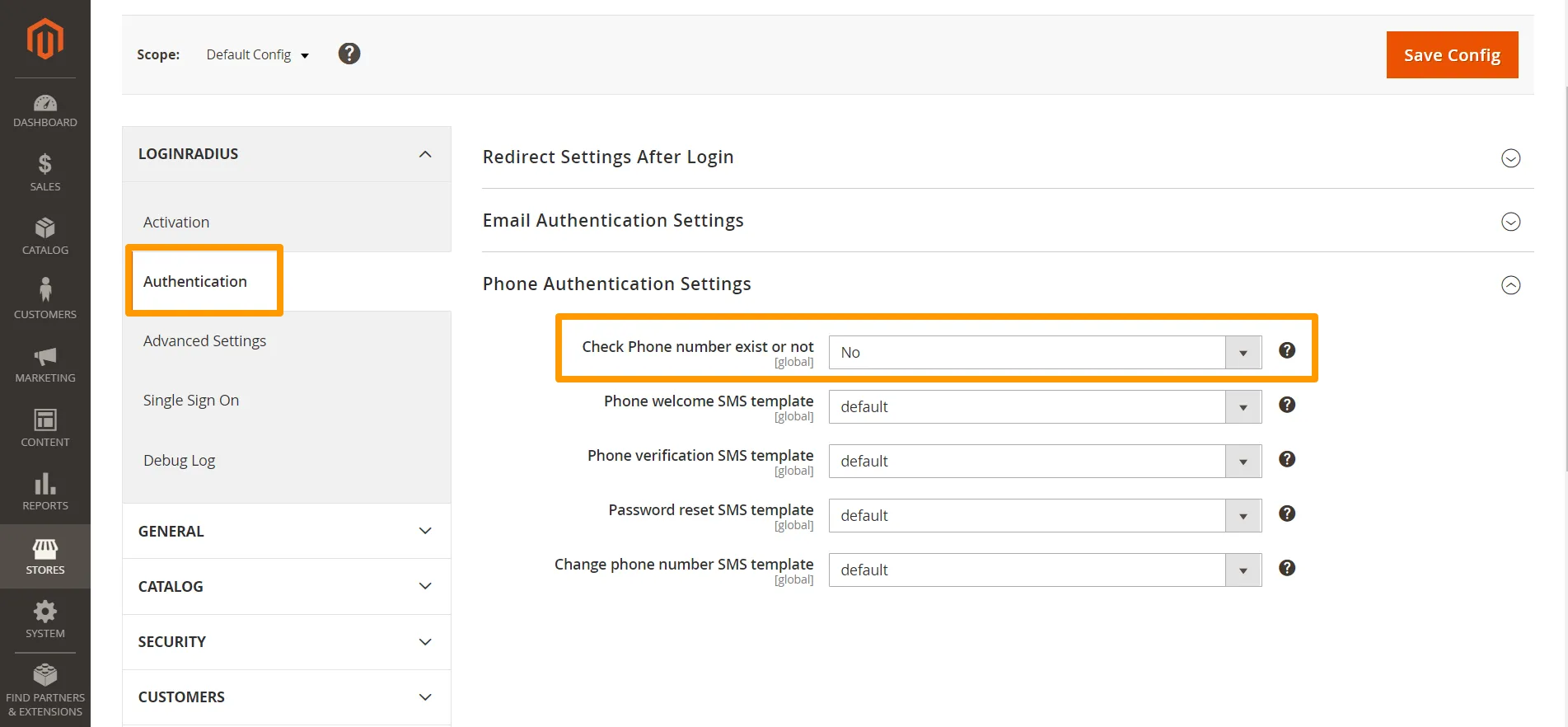
Task: Click the Magento logo icon
Action: (x=44, y=39)
